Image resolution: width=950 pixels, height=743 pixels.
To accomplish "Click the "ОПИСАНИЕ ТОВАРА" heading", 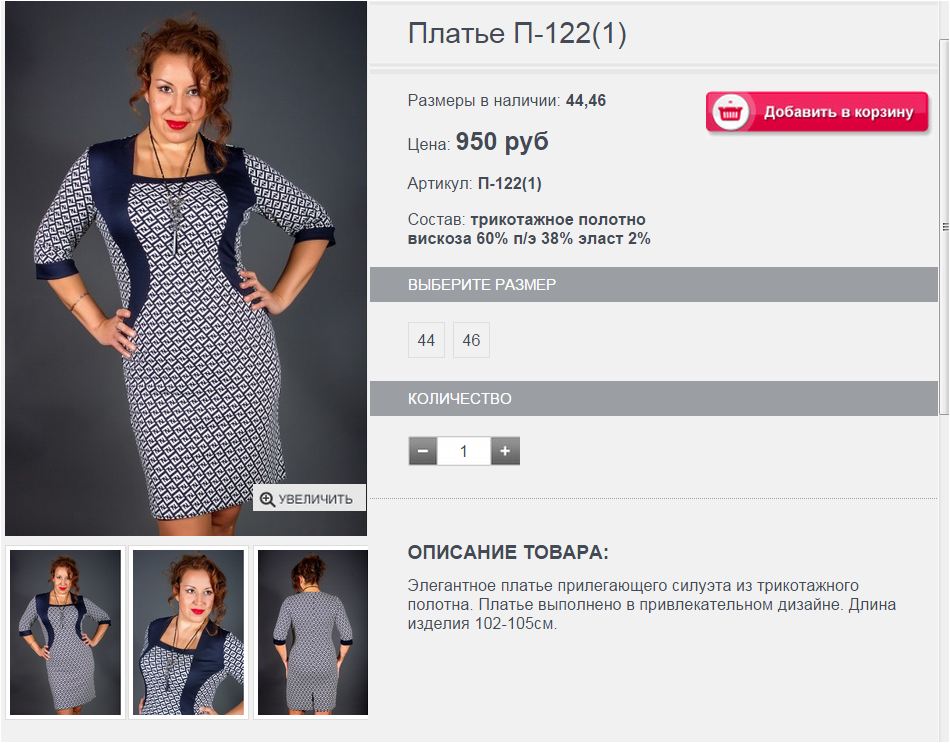I will click(508, 552).
